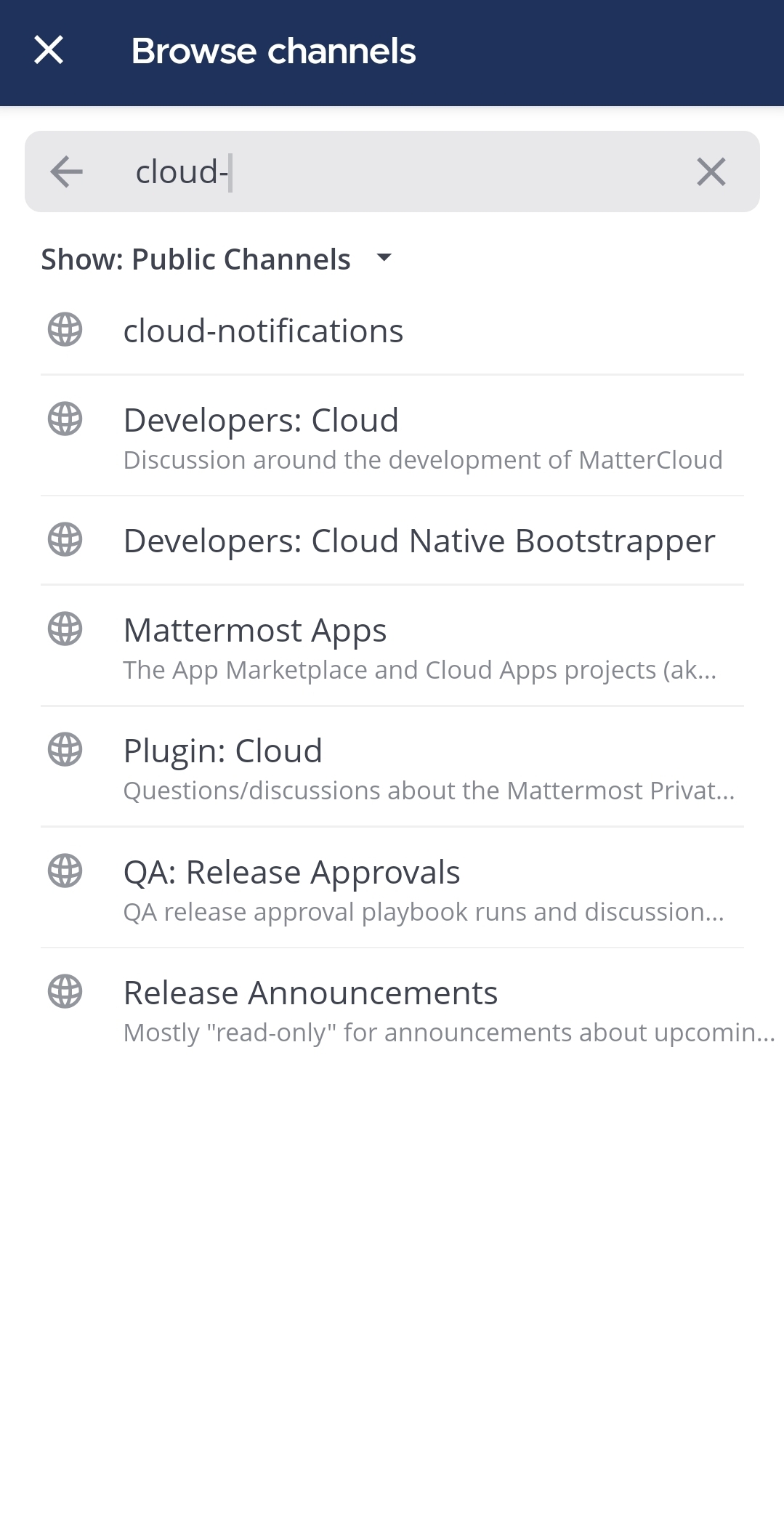
Task: Expand the channel type dropdown arrow
Action: pos(384,257)
